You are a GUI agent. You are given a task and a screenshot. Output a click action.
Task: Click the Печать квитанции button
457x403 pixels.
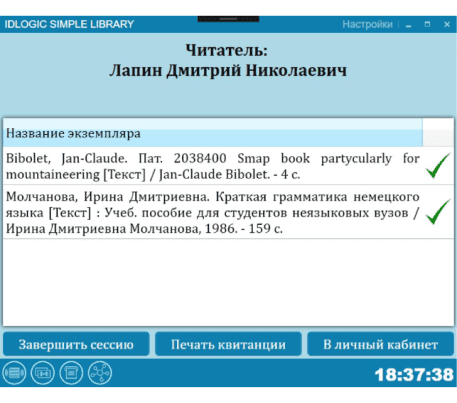point(228,344)
